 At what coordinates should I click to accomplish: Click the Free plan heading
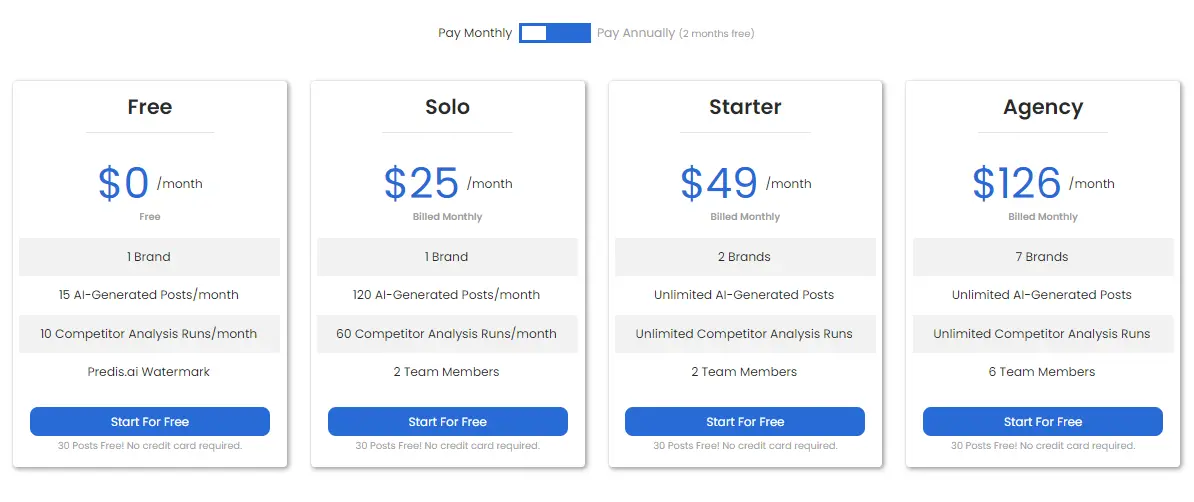click(x=150, y=107)
